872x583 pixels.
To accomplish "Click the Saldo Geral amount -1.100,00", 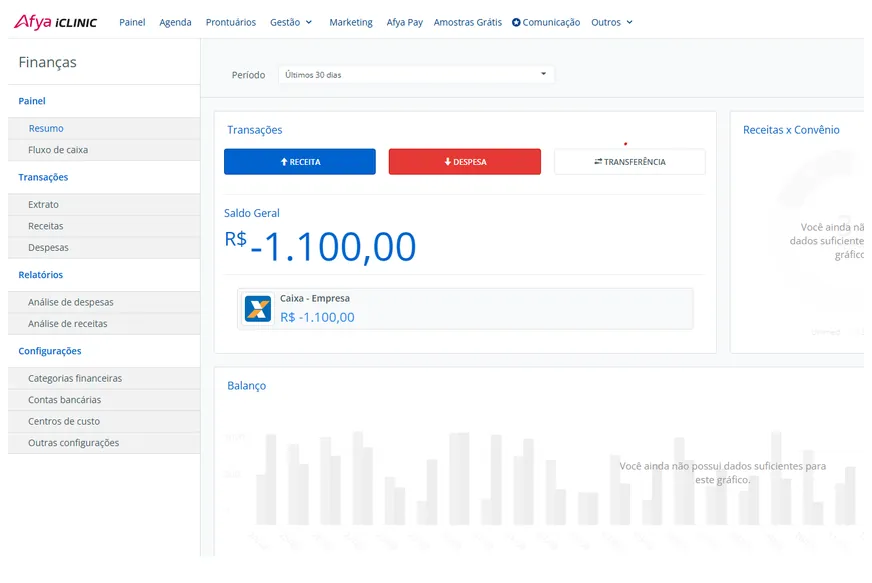I will click(x=320, y=246).
